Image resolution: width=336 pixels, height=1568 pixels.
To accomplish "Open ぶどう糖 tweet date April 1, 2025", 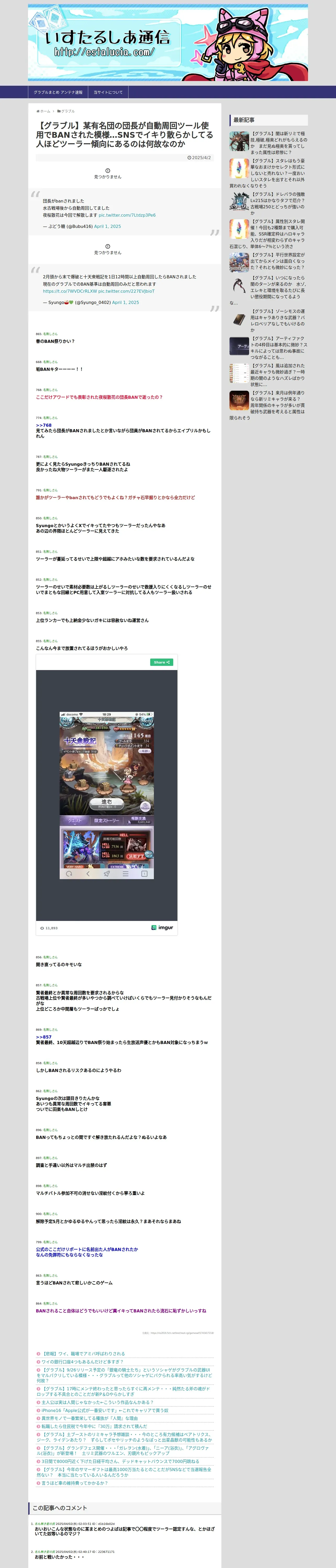I will [107, 226].
